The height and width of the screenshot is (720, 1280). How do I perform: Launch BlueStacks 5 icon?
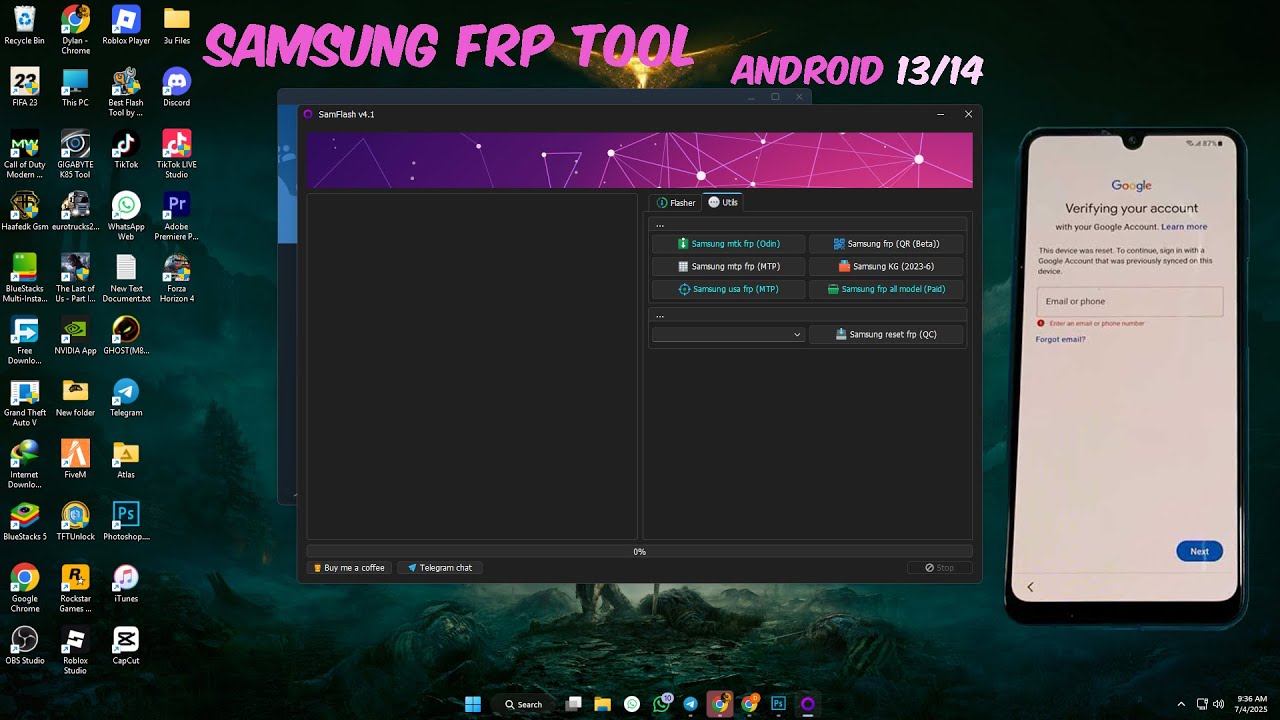(x=25, y=522)
